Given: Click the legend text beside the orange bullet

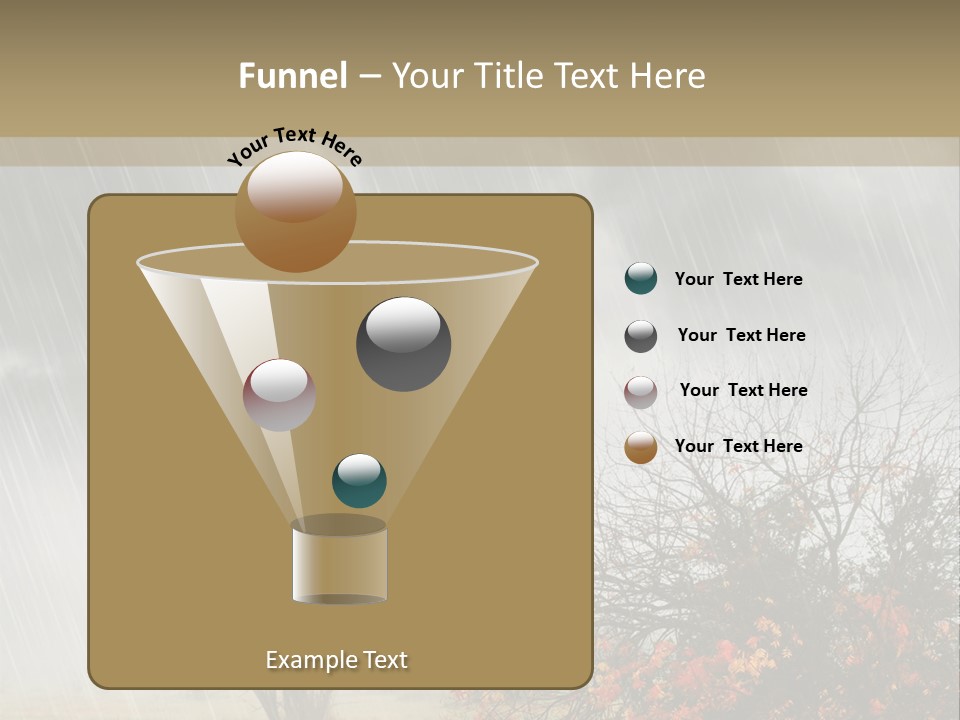Looking at the screenshot, I should coord(738,446).
